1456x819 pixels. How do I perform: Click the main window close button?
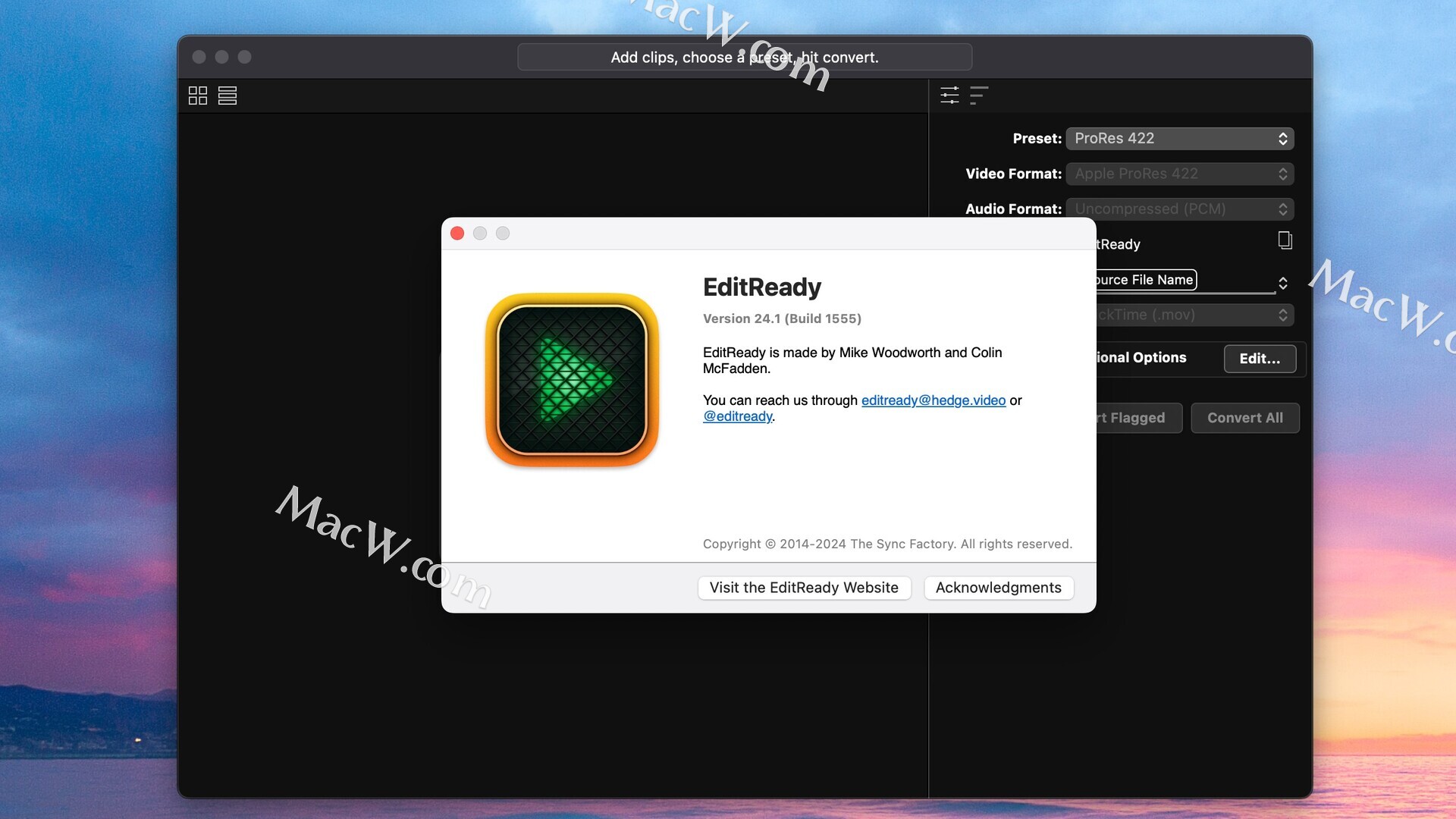(199, 57)
